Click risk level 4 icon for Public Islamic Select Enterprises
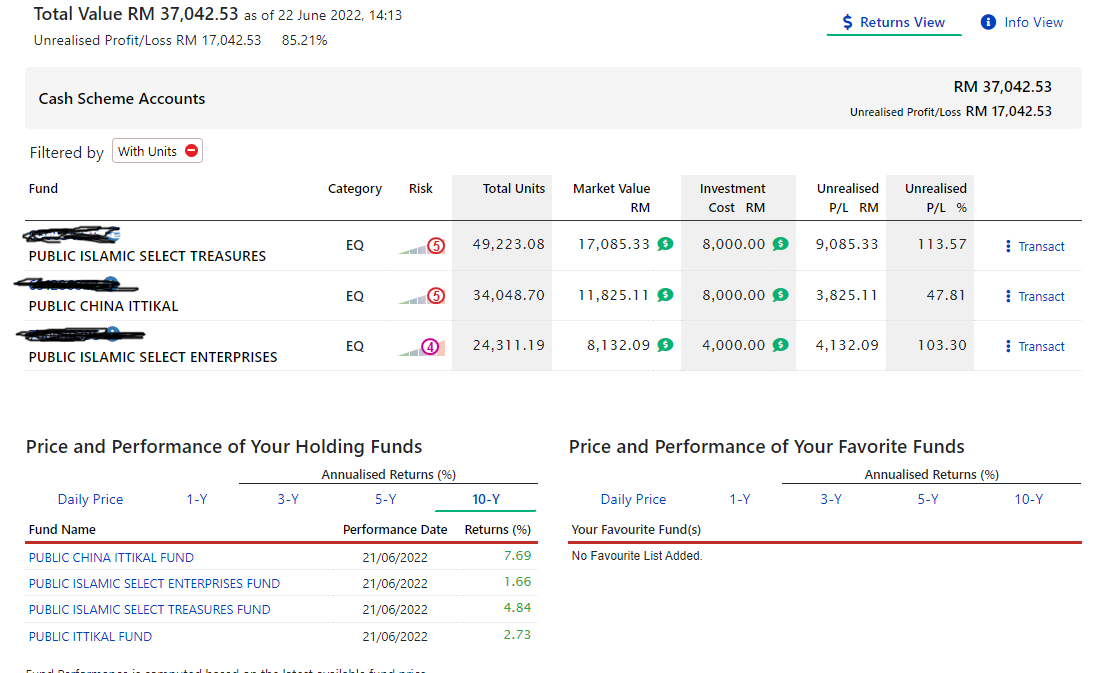Screen dimensions: 1103x673 (431, 347)
